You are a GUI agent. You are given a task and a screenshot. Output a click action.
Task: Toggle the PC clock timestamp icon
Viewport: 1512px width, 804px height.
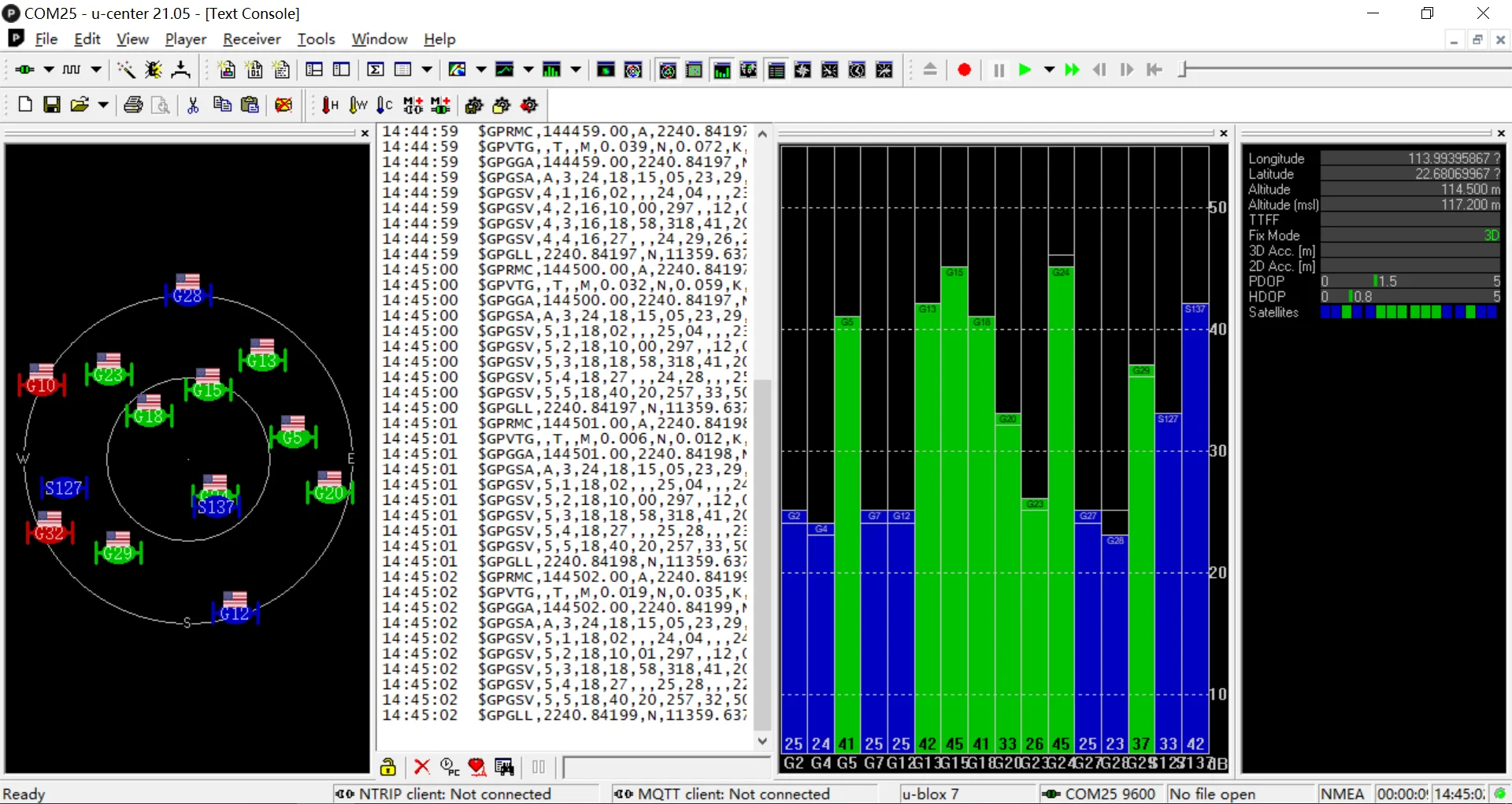pos(450,766)
